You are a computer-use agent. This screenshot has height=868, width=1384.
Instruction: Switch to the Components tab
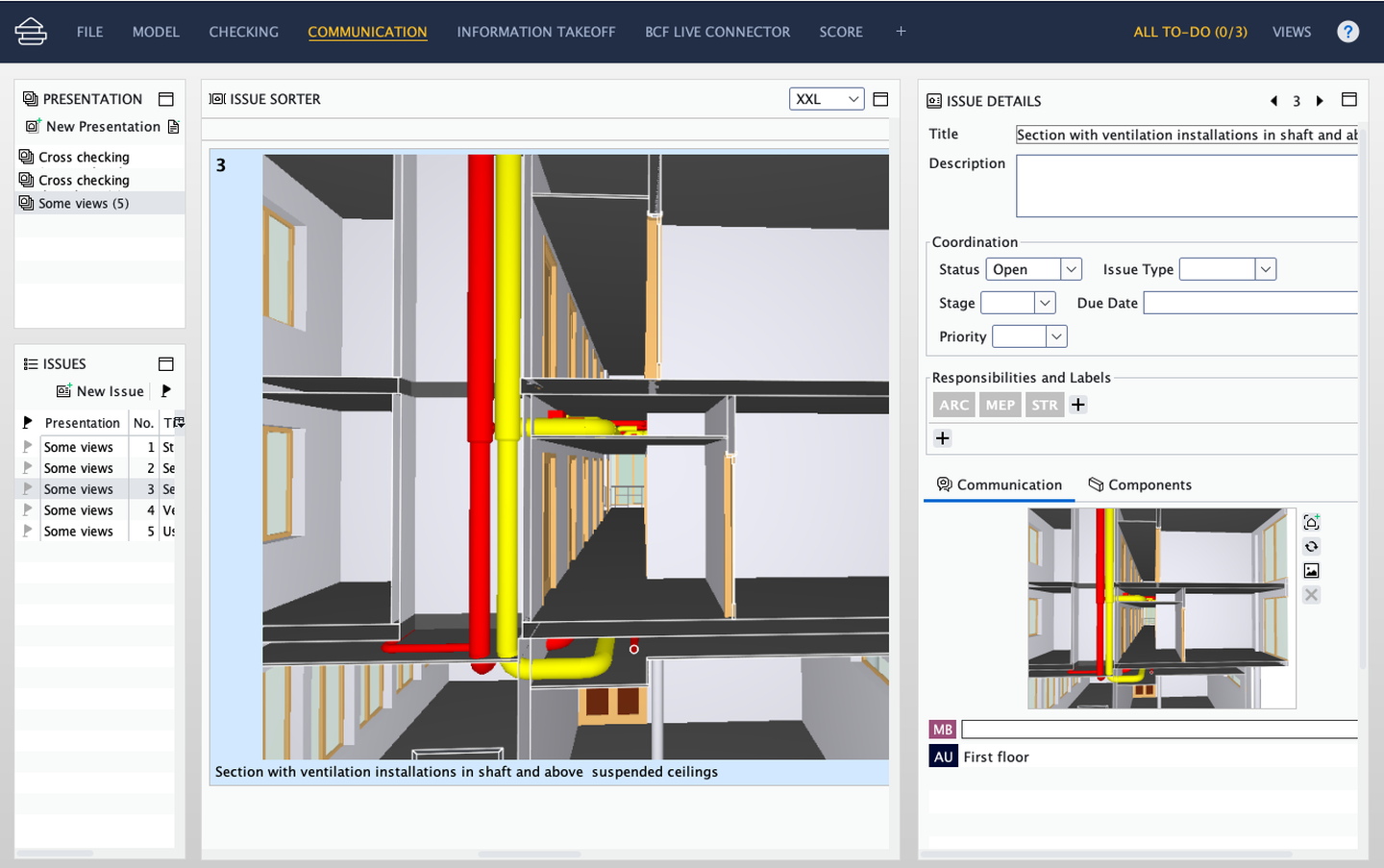[1140, 485]
